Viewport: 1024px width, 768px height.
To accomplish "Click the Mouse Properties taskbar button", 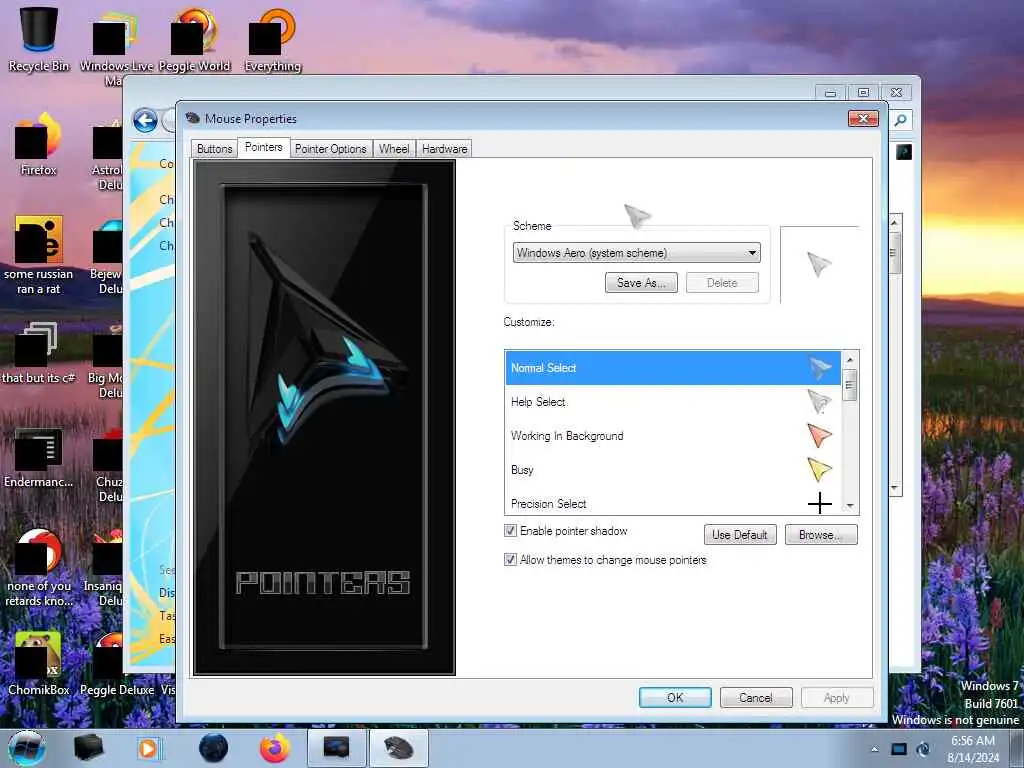I will pyautogui.click(x=399, y=748).
